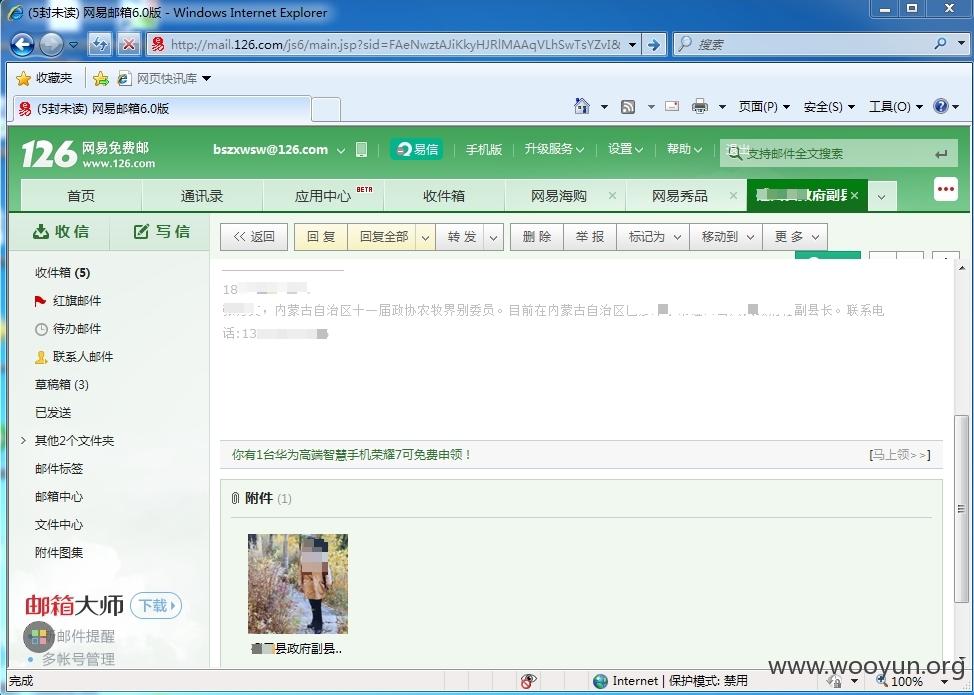Open the 工具(O) menu
The image size is (974, 695).
pos(896,107)
